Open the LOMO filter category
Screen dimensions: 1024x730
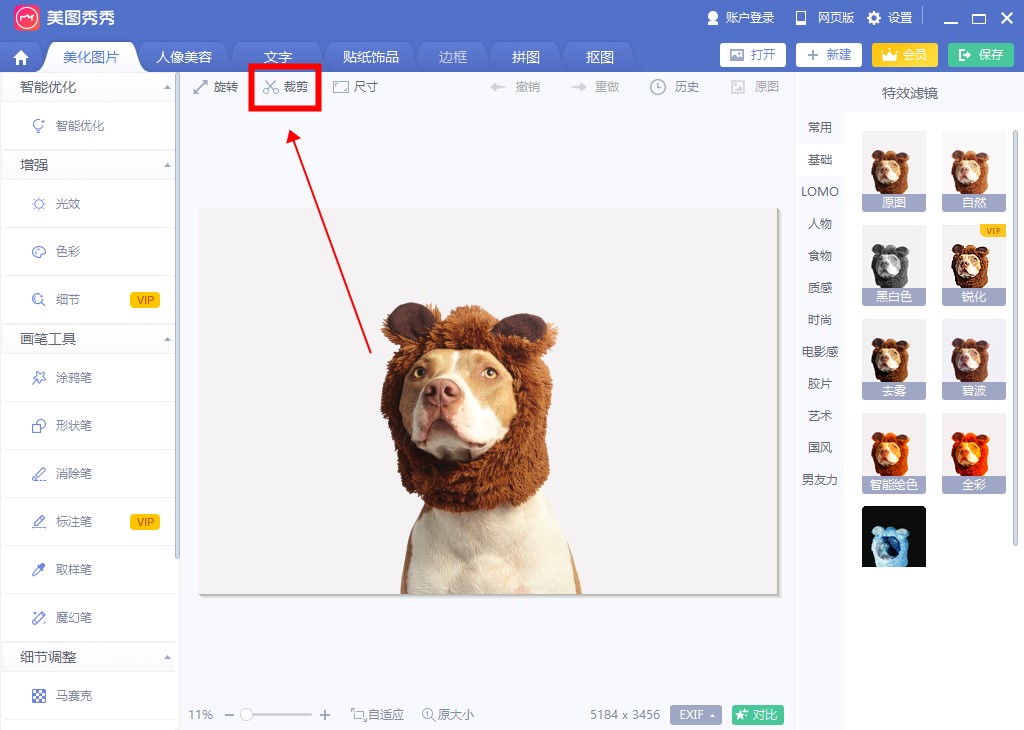tap(820, 192)
